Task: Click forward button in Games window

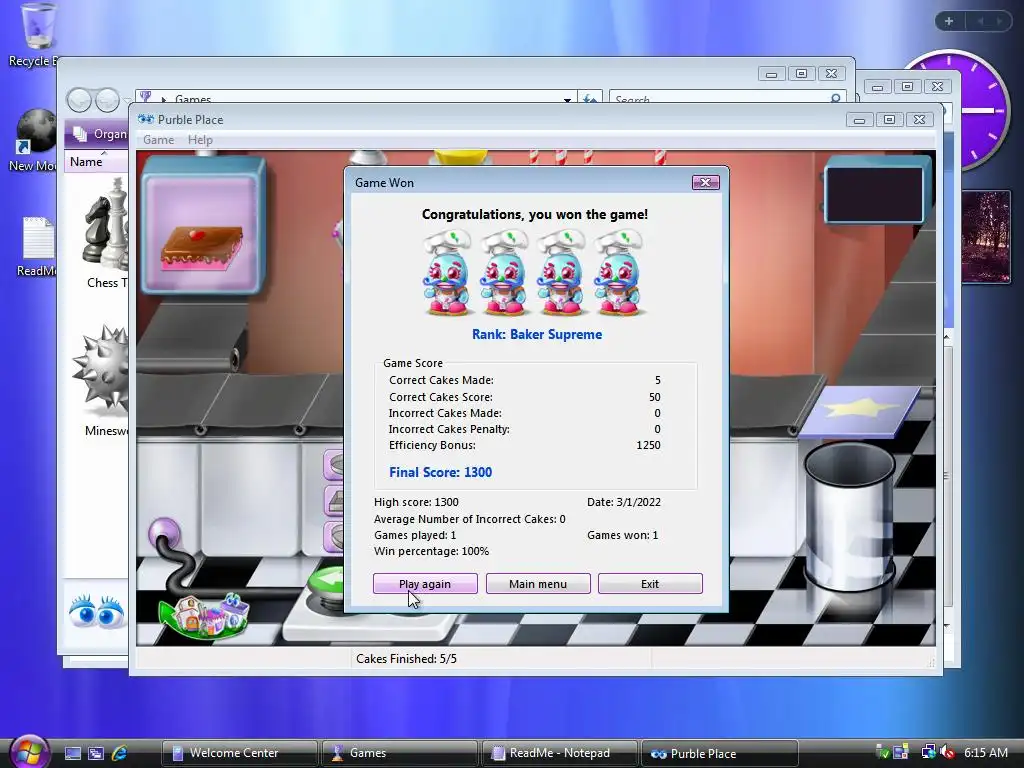Action: (x=107, y=100)
